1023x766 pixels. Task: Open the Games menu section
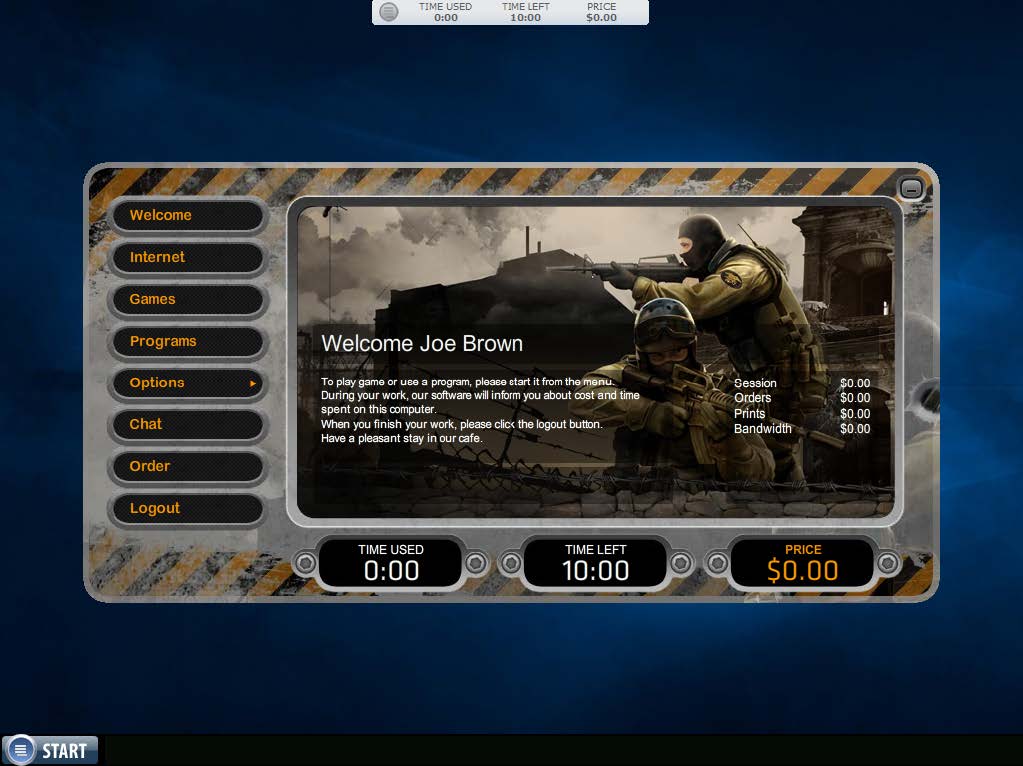click(x=188, y=299)
